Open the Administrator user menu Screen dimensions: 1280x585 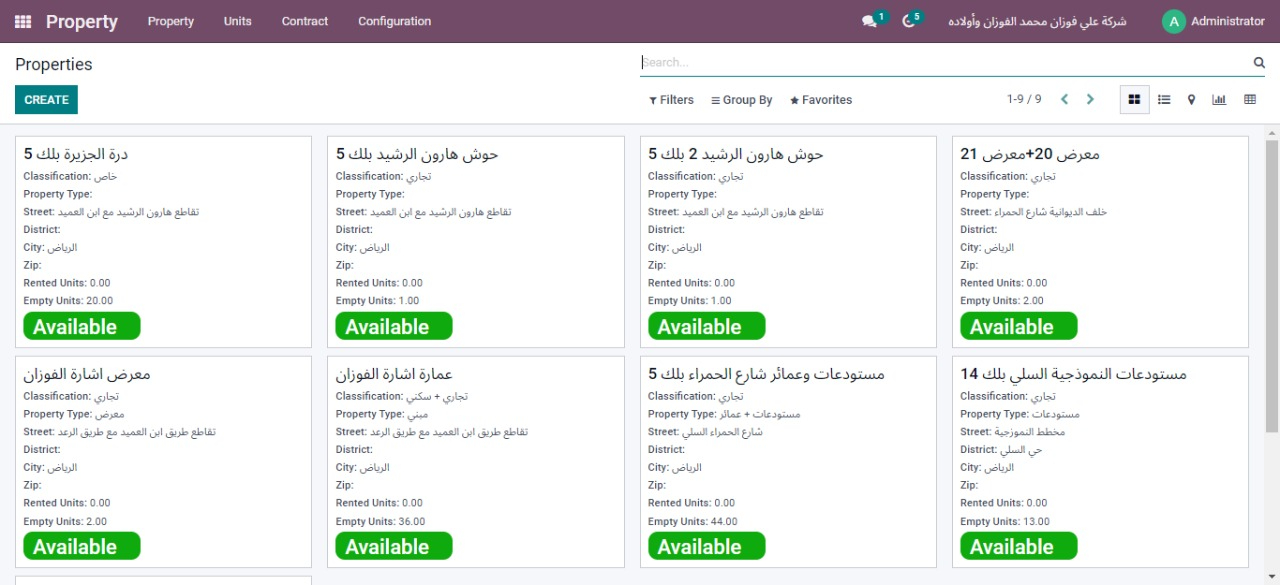click(1214, 21)
